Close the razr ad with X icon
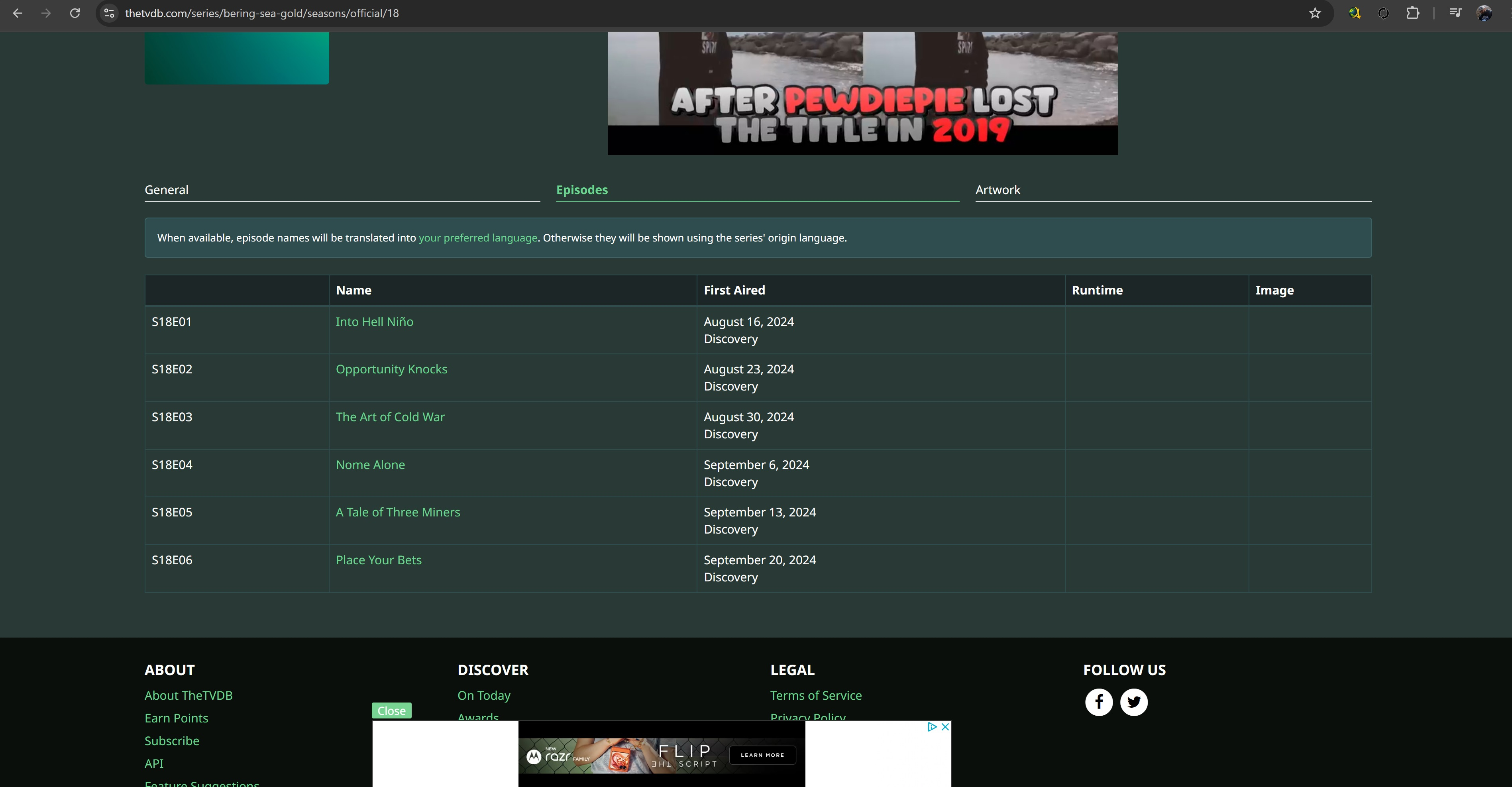The image size is (1512, 787). click(945, 726)
